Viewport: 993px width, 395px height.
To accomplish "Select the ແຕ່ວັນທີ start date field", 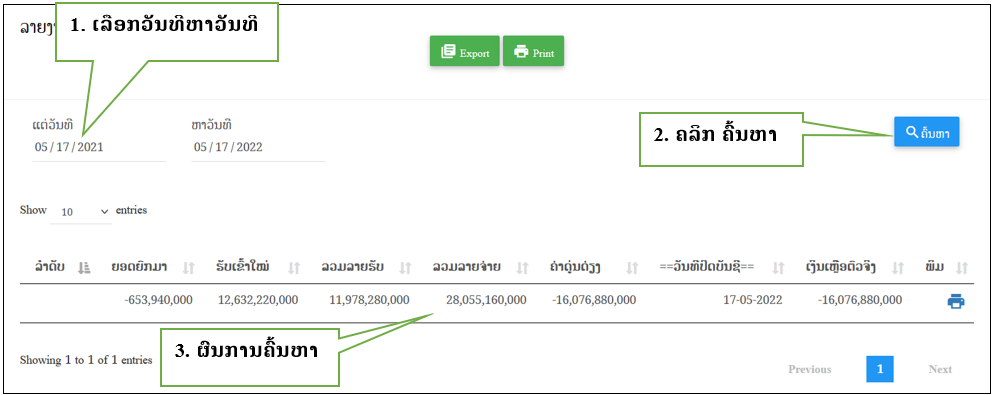I will tap(99, 147).
